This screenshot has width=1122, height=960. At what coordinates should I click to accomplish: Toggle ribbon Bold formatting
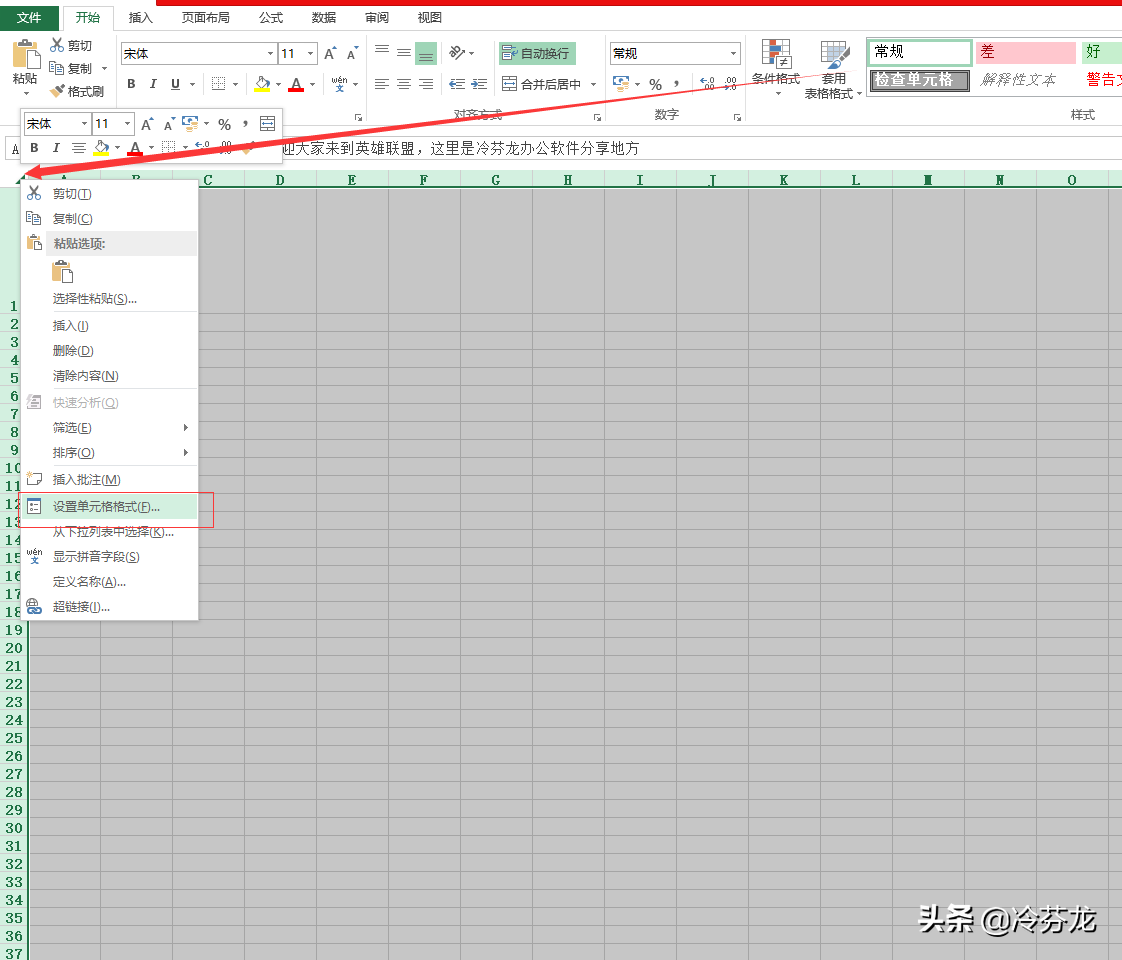tap(131, 84)
